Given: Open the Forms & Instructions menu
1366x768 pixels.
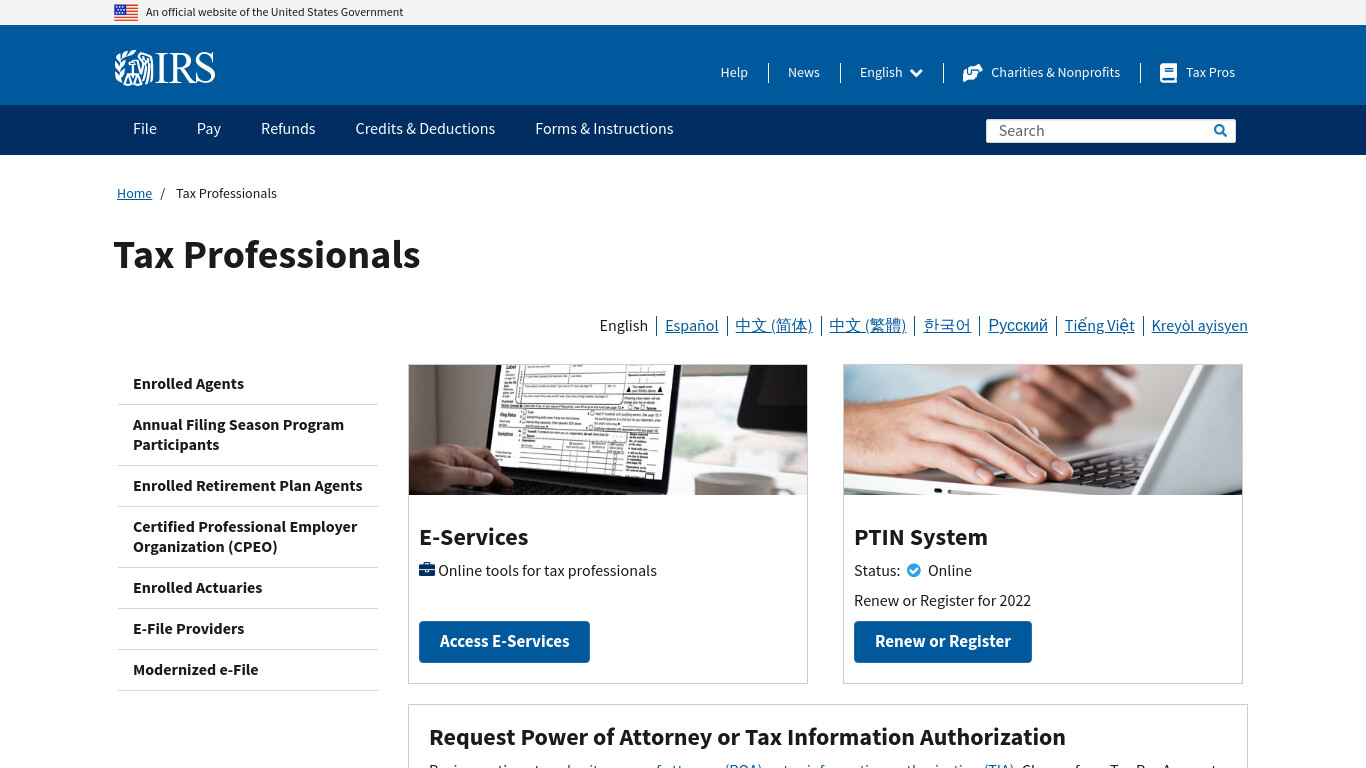Looking at the screenshot, I should click(604, 129).
